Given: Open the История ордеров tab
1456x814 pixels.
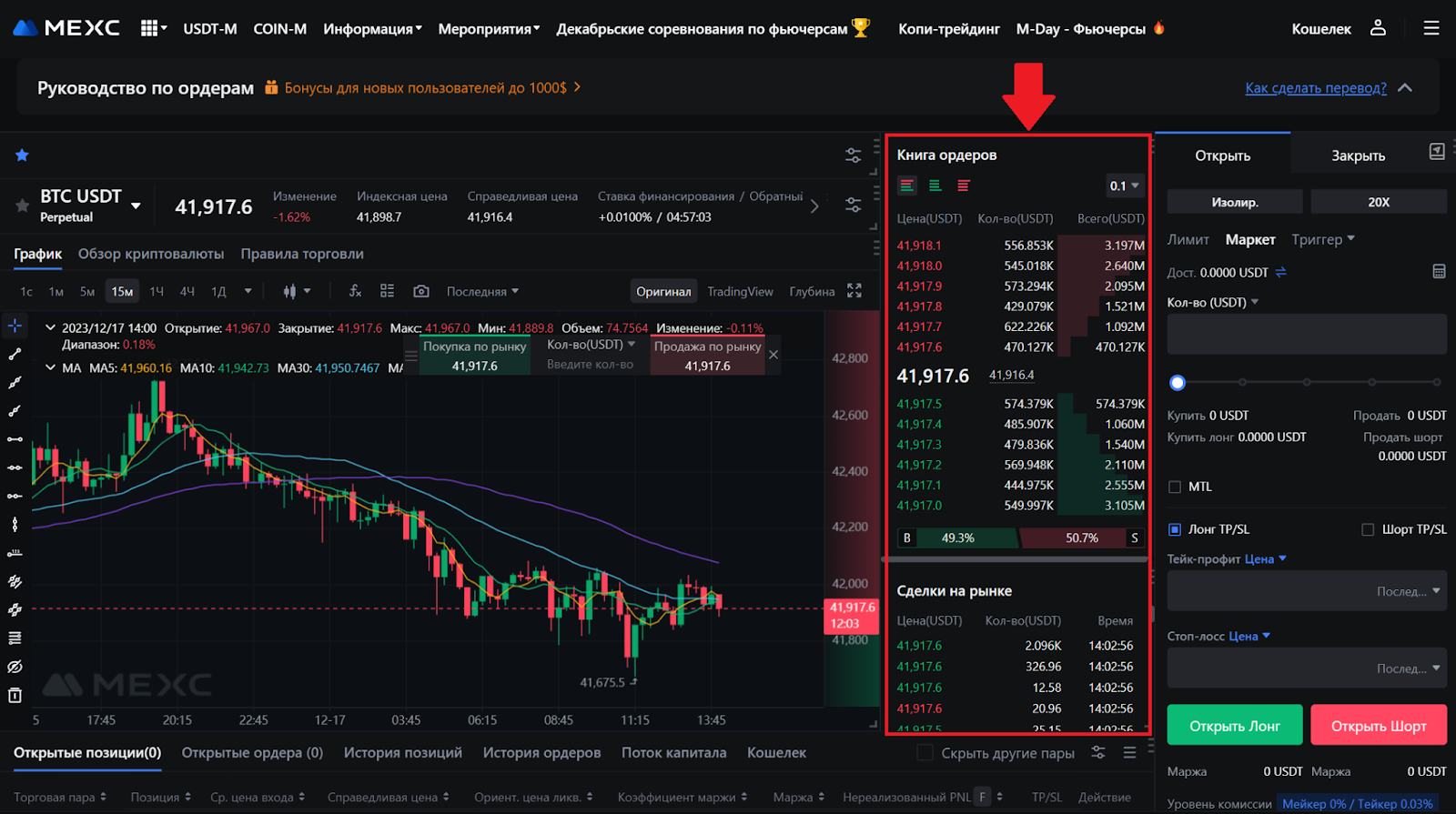Looking at the screenshot, I should tap(541, 752).
